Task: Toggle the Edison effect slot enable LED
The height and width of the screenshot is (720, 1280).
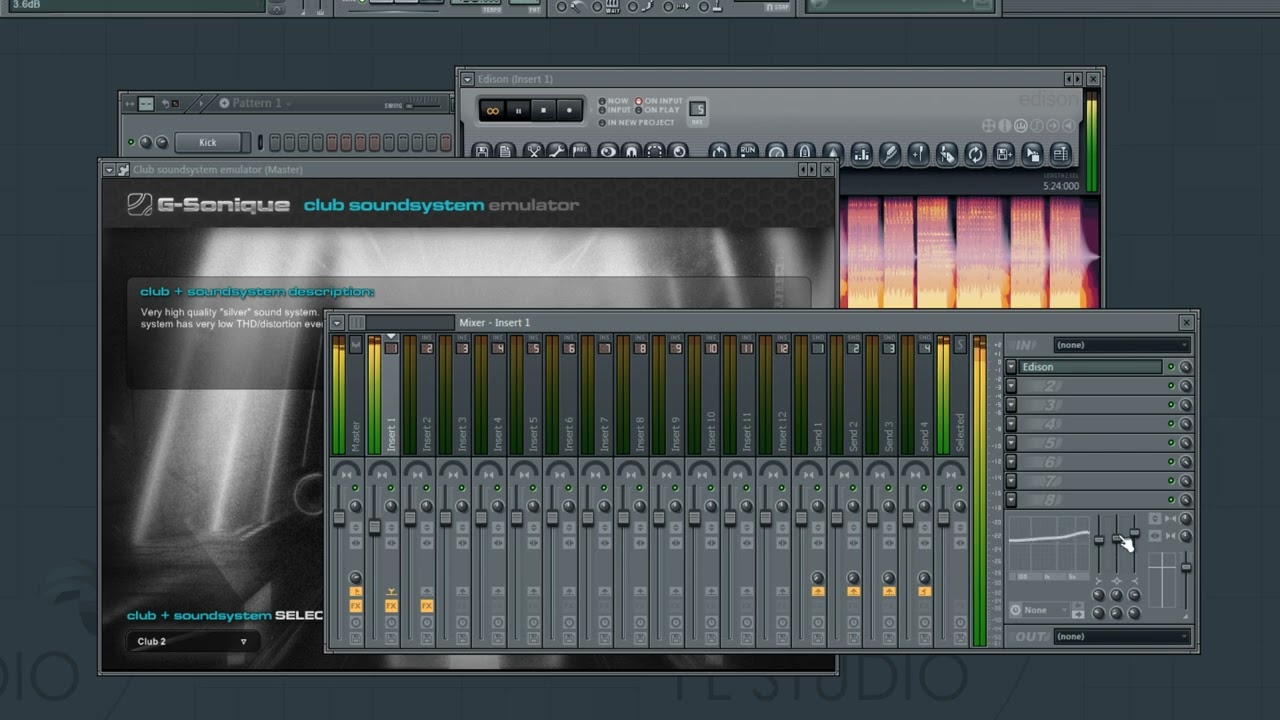Action: point(1171,367)
